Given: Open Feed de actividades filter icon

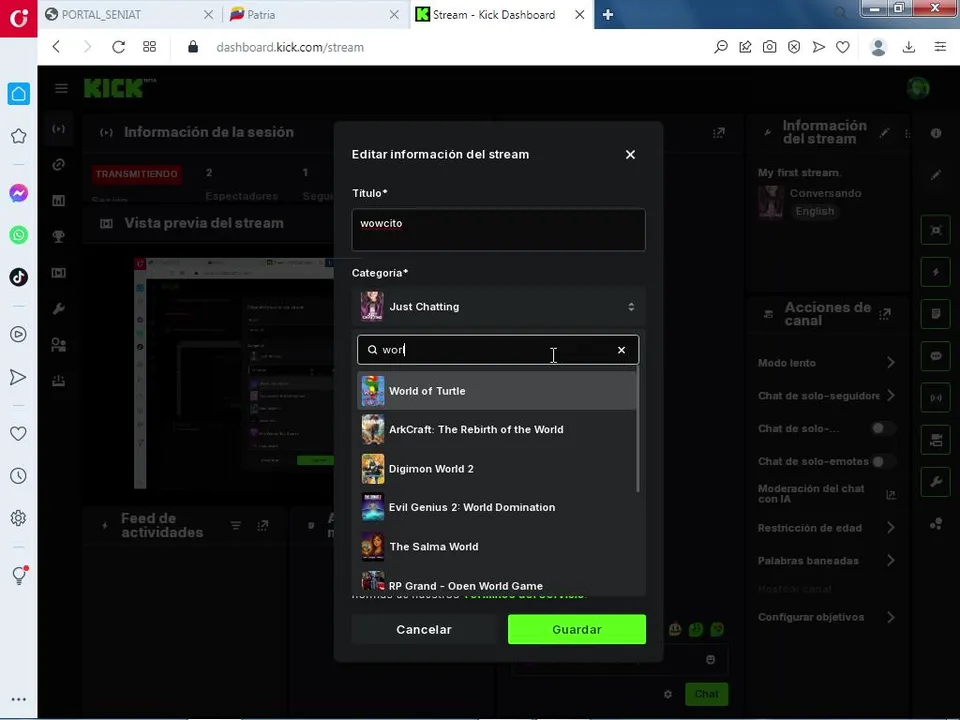Looking at the screenshot, I should [236, 525].
